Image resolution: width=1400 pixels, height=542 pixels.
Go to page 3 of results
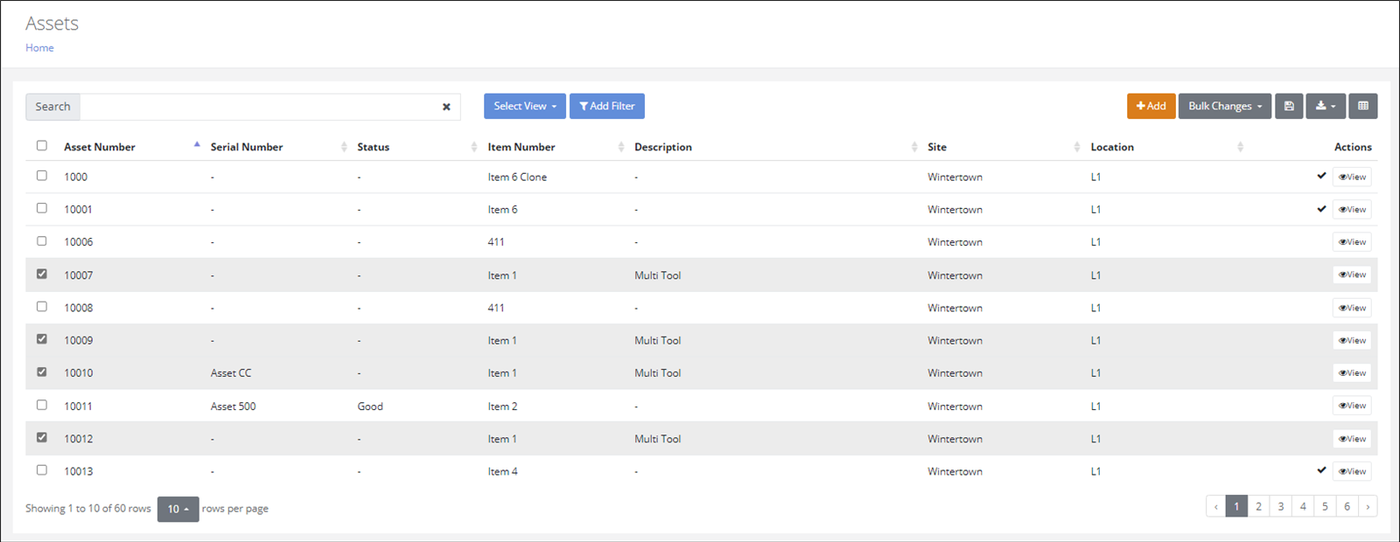point(1281,507)
